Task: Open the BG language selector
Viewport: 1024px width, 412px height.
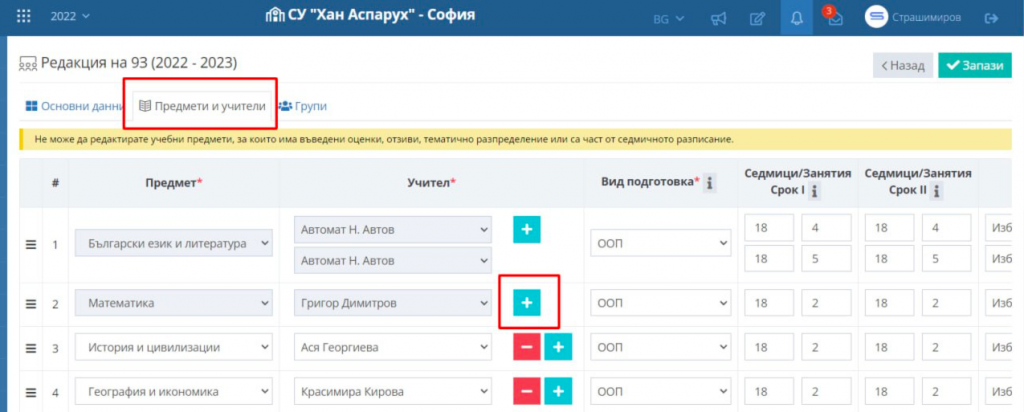Action: [668, 18]
